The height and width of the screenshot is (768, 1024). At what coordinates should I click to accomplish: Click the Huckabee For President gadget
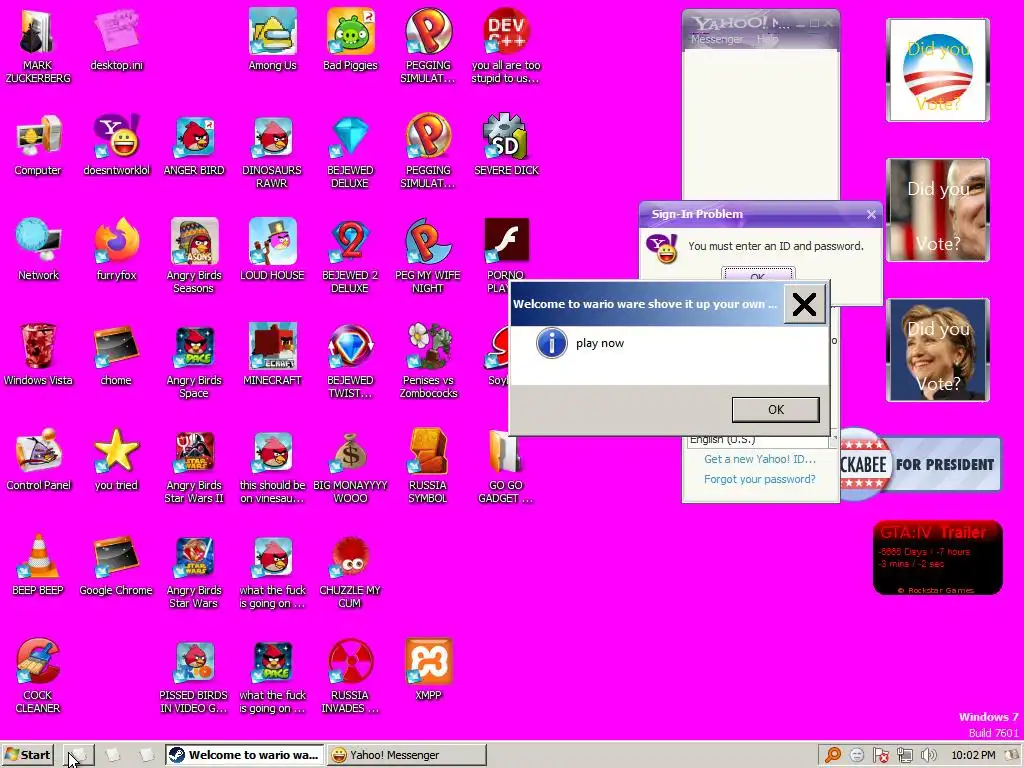coord(921,464)
